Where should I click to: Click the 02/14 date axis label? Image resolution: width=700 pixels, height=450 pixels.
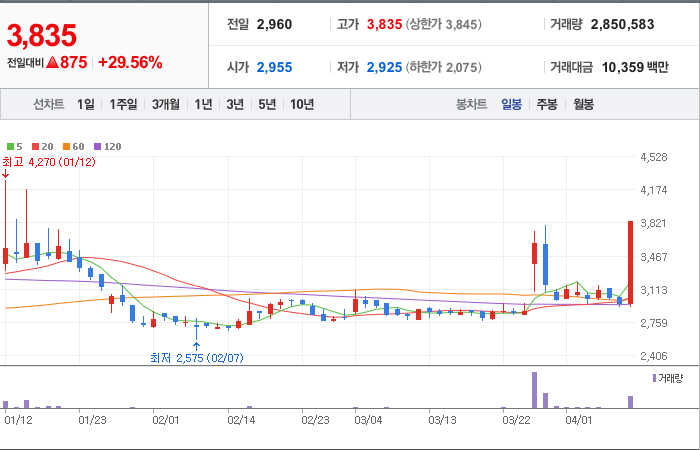pos(241,421)
